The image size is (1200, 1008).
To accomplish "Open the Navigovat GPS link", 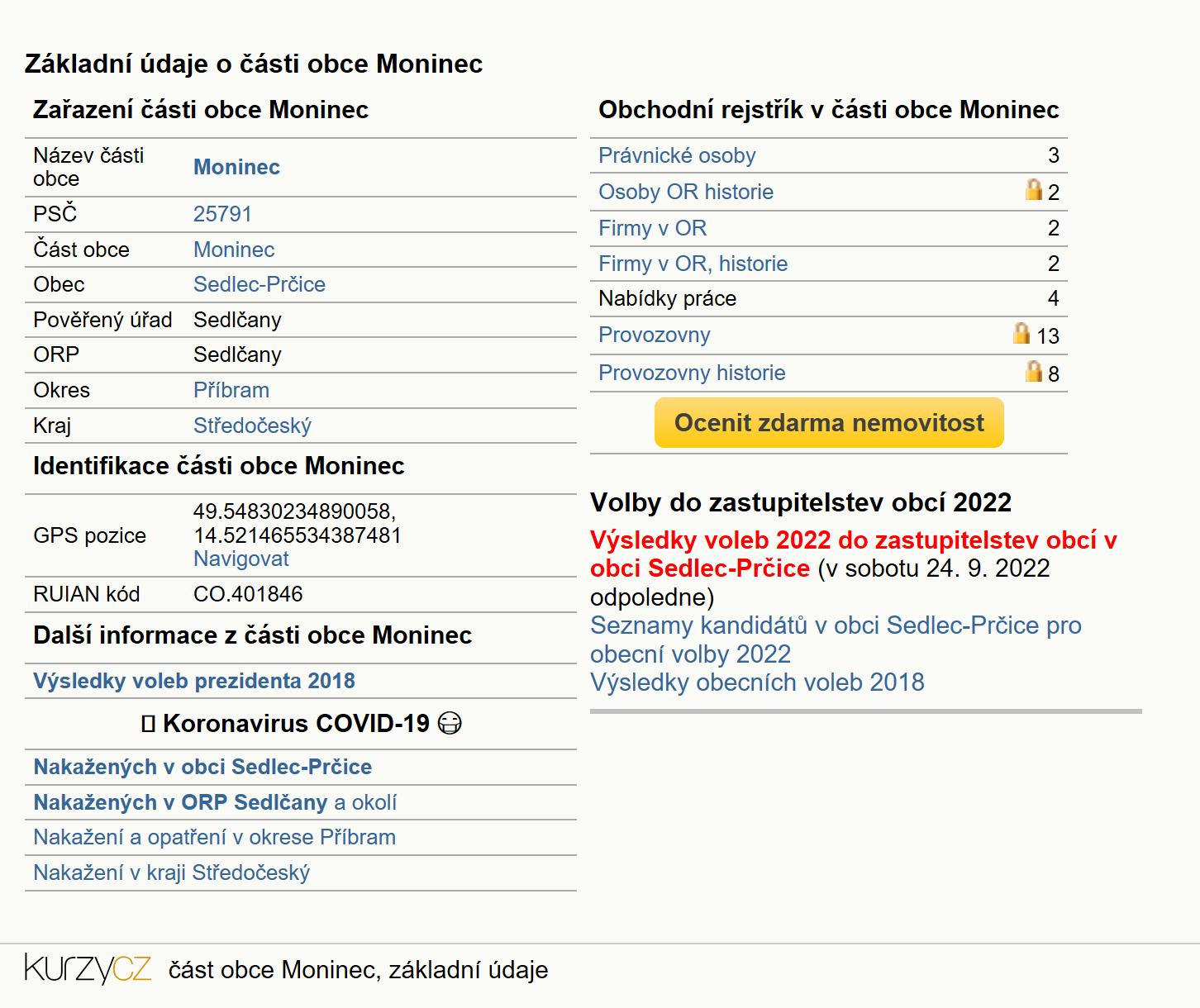I will click(x=241, y=559).
